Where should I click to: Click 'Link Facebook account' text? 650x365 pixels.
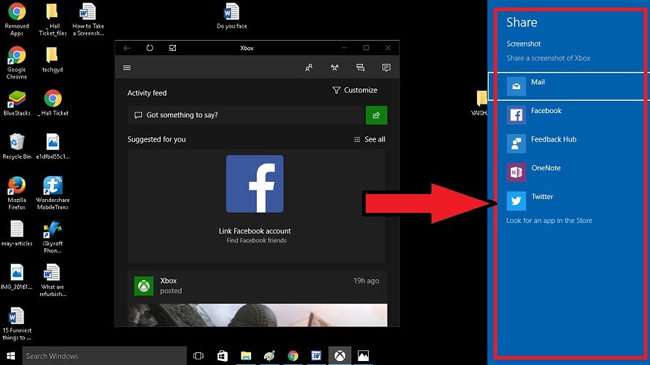[255, 231]
